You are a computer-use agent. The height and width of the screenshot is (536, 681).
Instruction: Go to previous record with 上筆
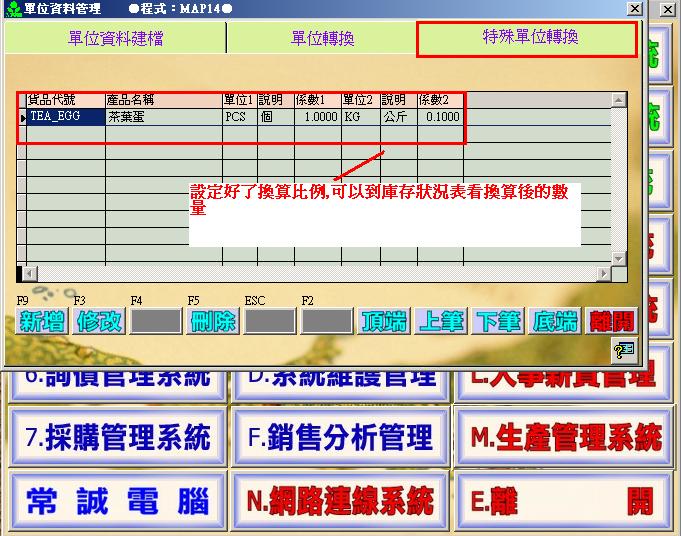pos(441,321)
